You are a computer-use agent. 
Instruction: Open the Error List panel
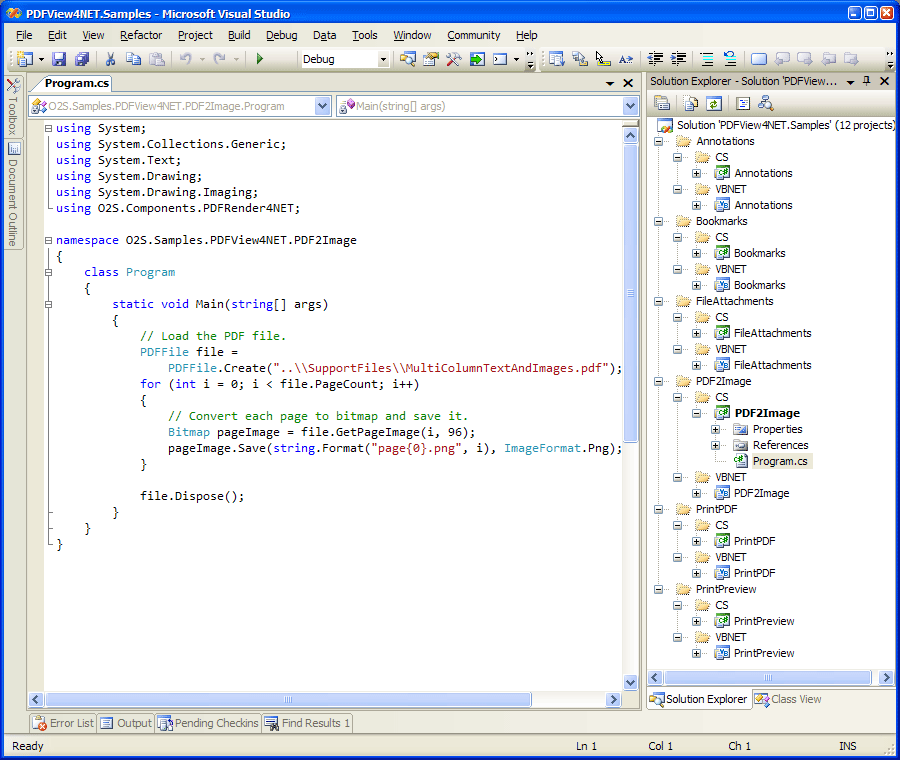63,723
